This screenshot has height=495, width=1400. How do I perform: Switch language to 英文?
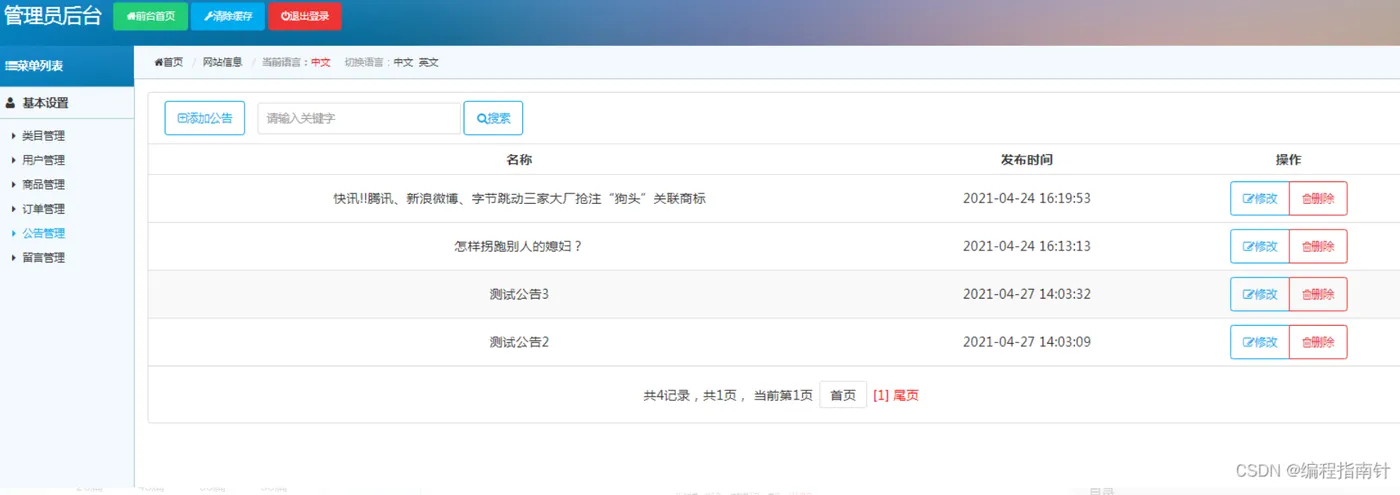428,62
